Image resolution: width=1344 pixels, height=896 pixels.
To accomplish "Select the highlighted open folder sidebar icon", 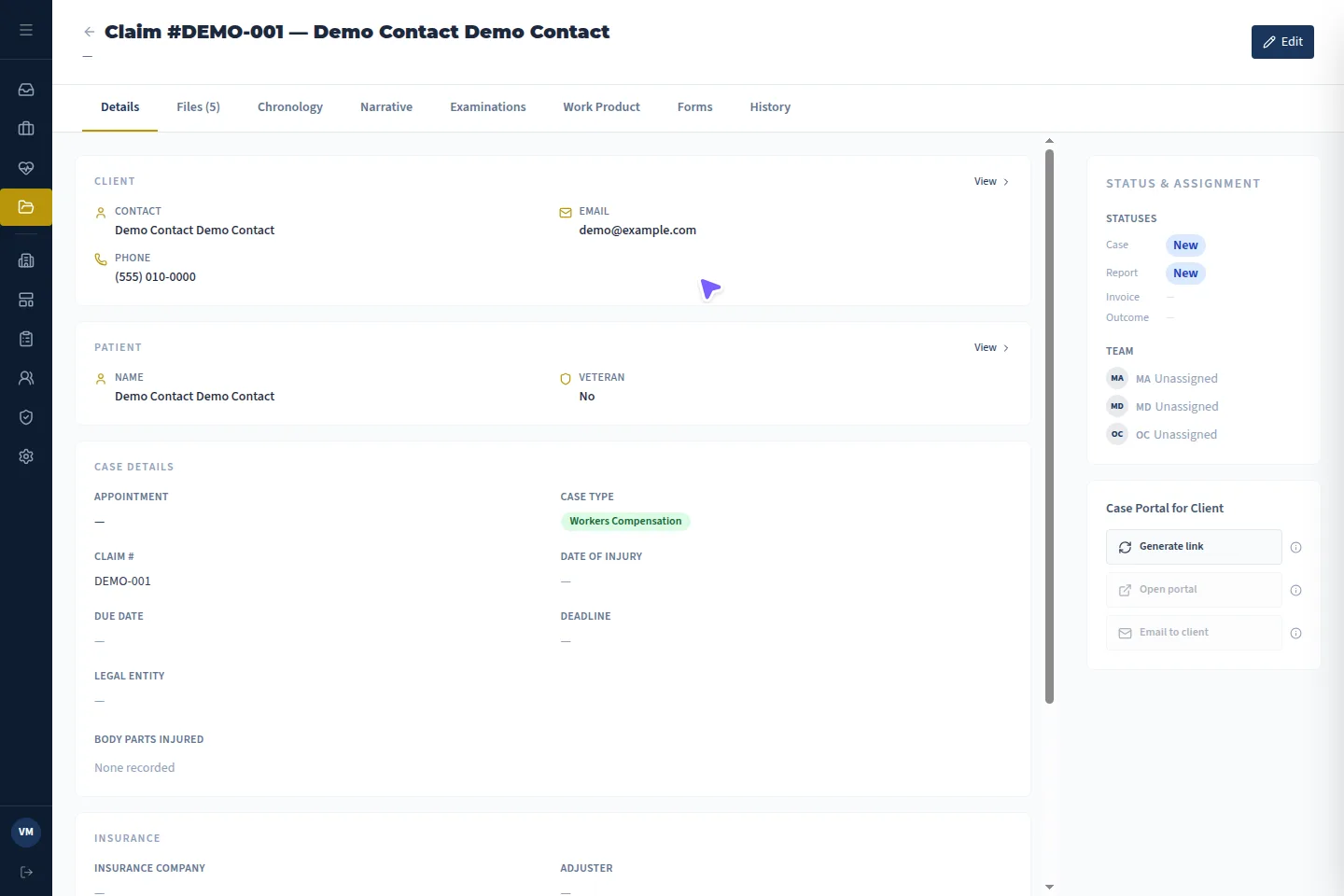I will pyautogui.click(x=26, y=207).
